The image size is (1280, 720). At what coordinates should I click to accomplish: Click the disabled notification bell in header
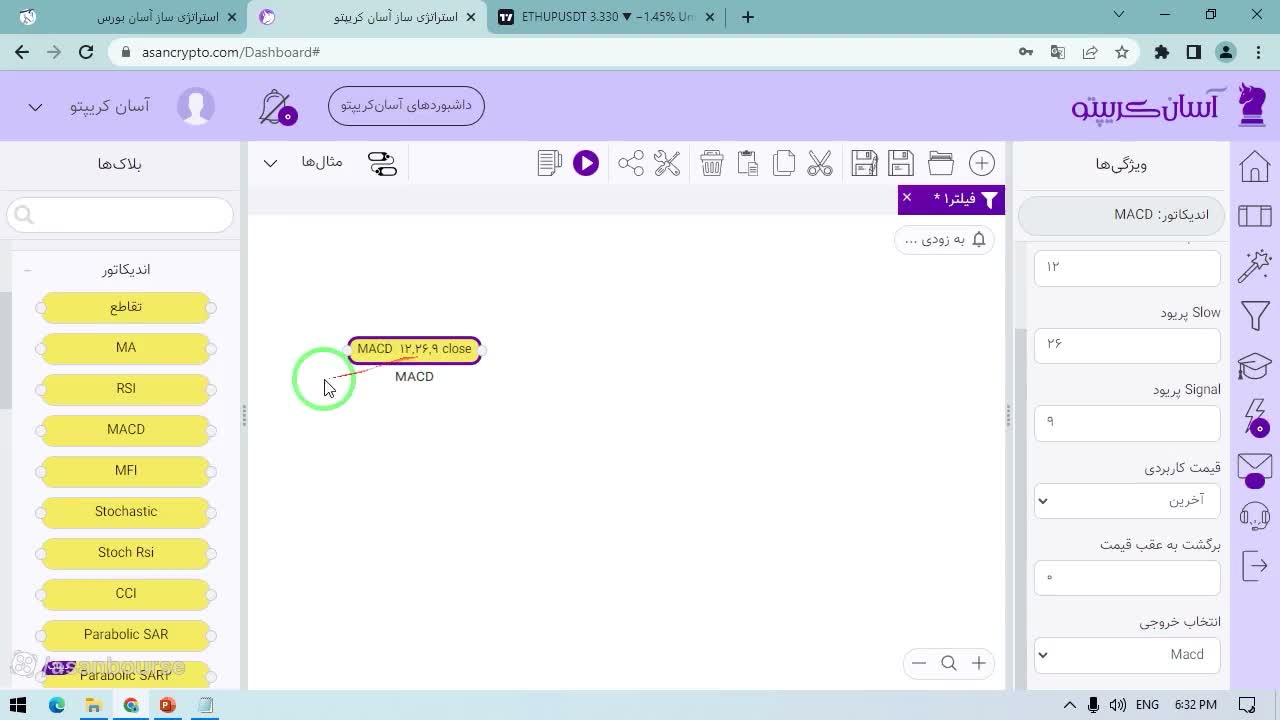point(276,107)
